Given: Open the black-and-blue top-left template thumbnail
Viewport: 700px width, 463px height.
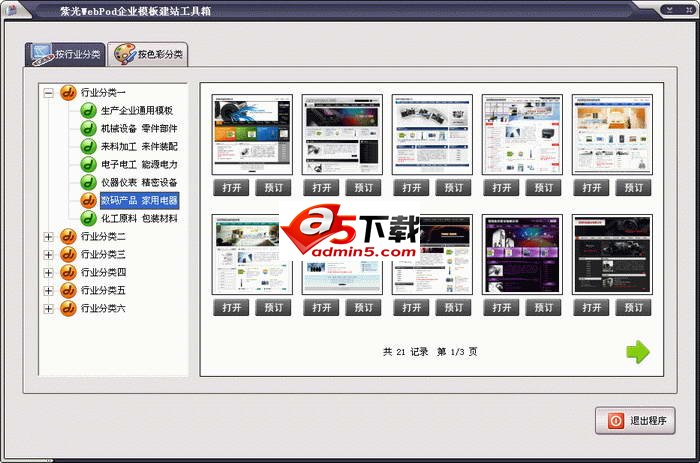Looking at the screenshot, I should click(252, 134).
